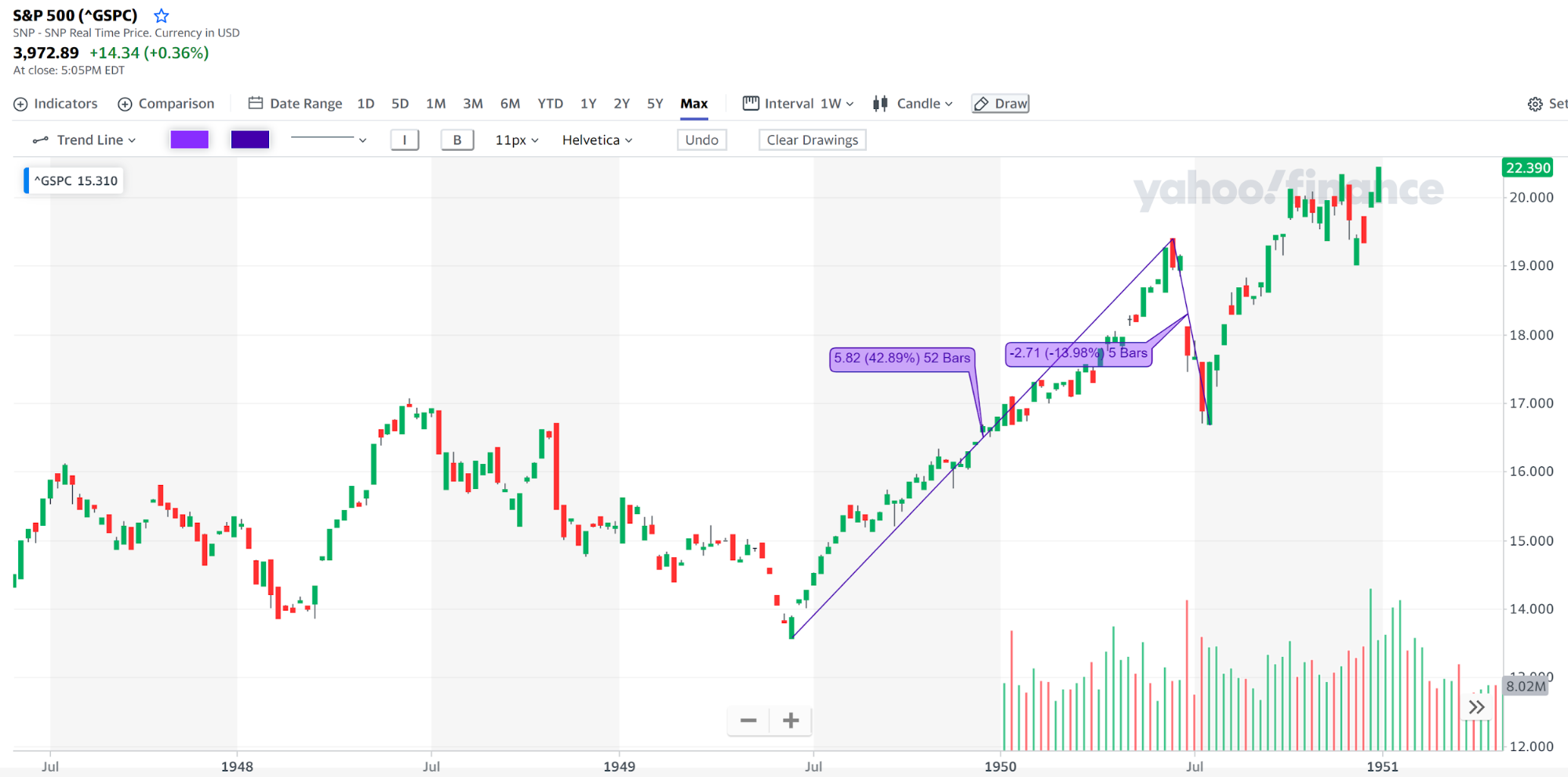The image size is (1568, 777).
Task: Select the 1D range
Action: (366, 104)
